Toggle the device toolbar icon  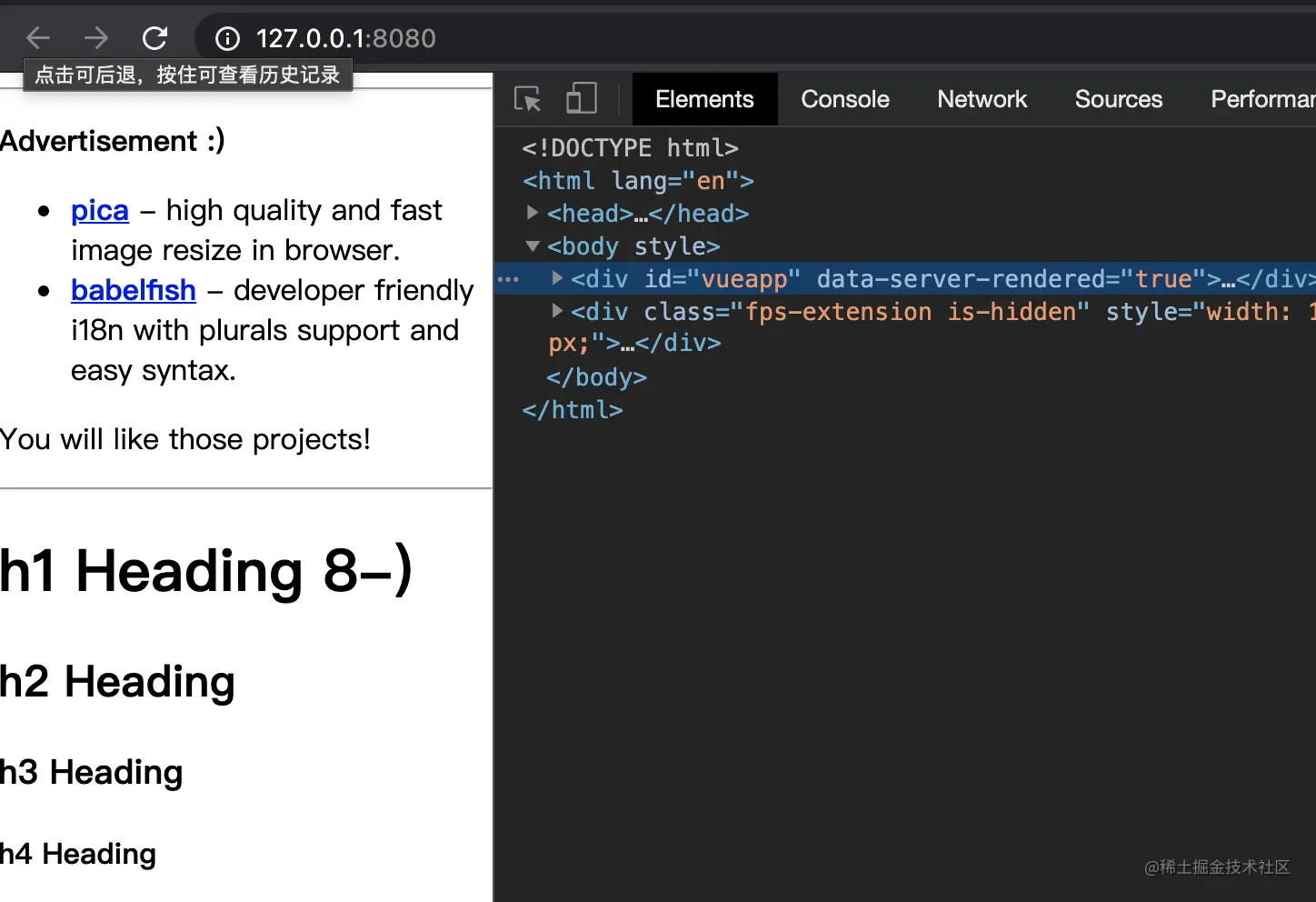(x=582, y=98)
